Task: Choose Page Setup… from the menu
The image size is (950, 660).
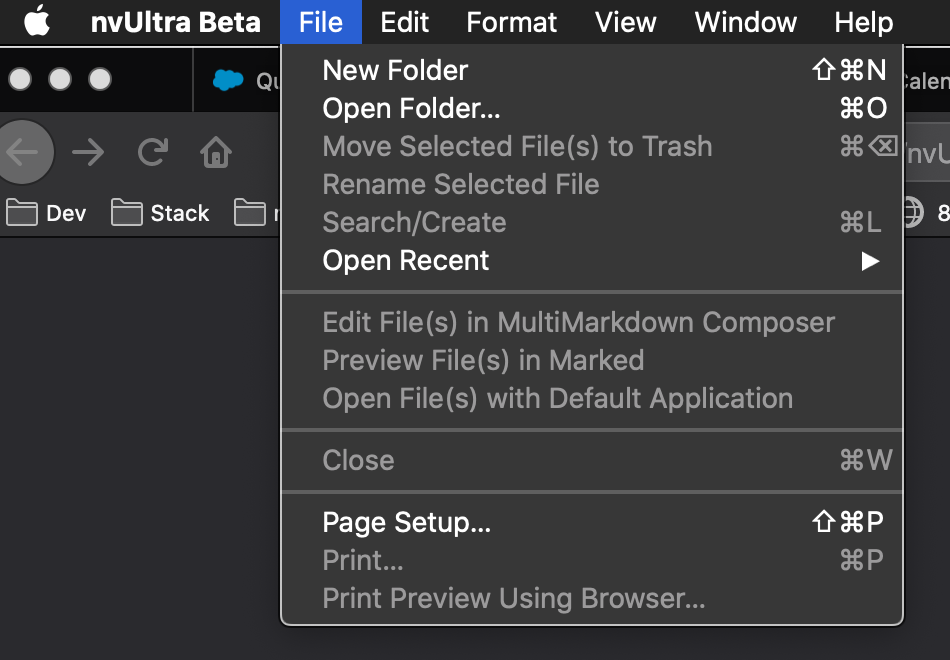Action: pyautogui.click(x=406, y=522)
